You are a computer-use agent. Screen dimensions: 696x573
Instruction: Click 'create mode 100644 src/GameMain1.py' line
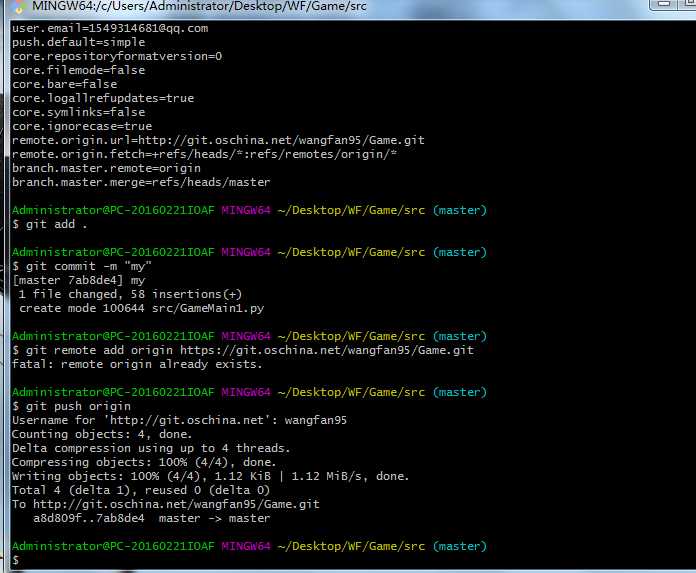point(142,308)
